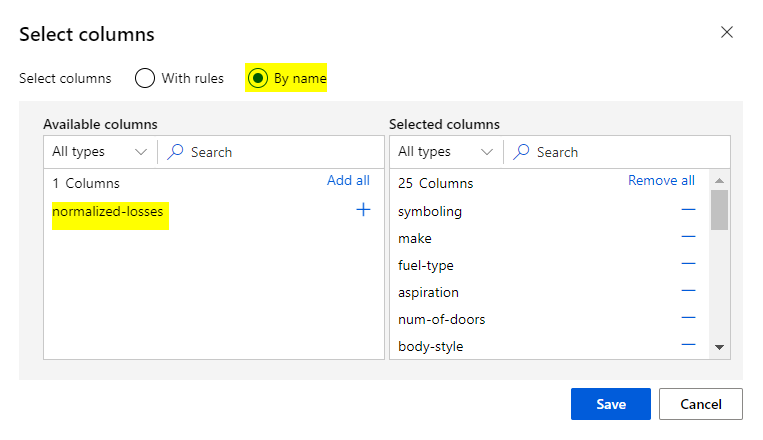Click scrollbar down arrow in Selected columns
Screen dimensions: 763x440
coord(718,347)
